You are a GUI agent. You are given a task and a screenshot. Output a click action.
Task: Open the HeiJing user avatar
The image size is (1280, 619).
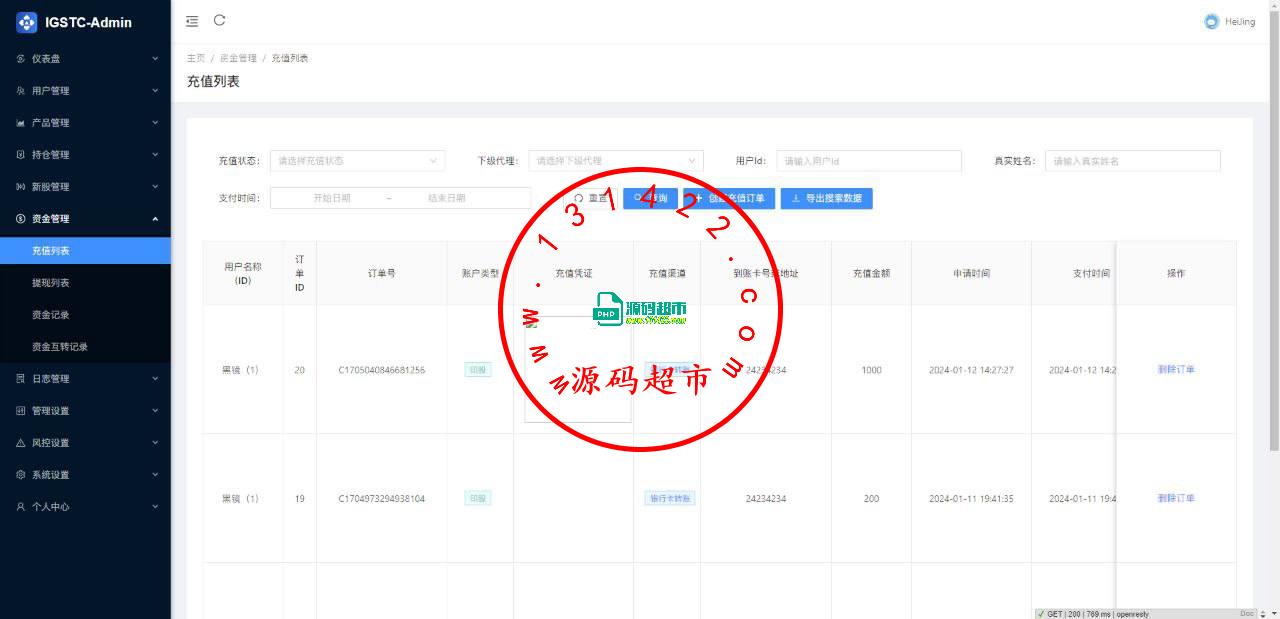click(1212, 21)
